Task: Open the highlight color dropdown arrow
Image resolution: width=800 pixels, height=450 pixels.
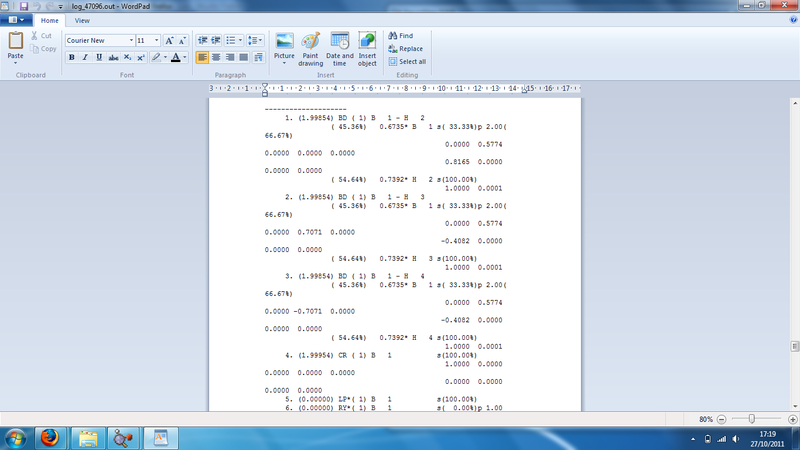Action: click(165, 57)
